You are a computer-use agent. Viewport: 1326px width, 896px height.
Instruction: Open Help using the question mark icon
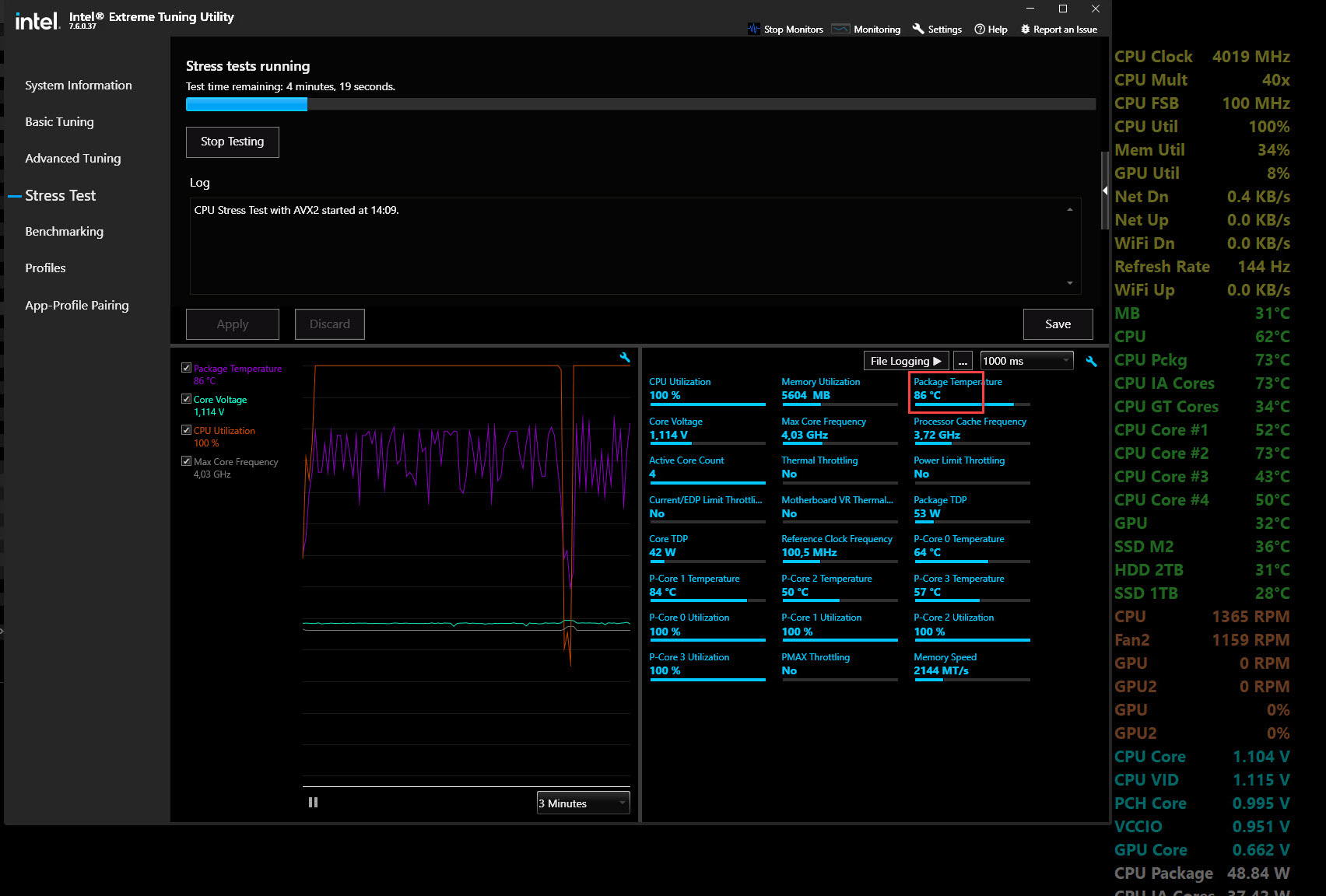point(980,29)
